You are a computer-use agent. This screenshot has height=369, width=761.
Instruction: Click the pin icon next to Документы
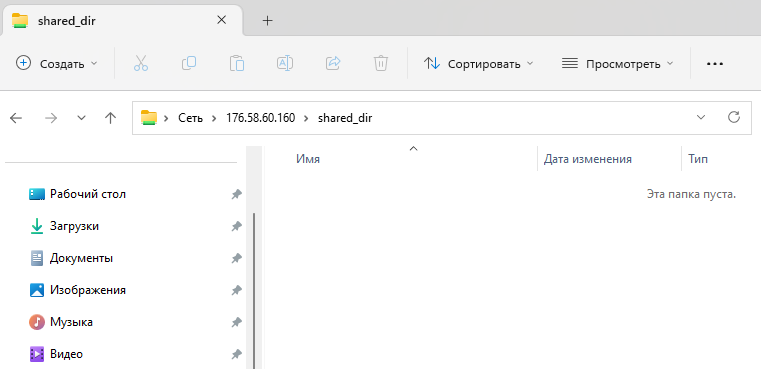pos(236,258)
